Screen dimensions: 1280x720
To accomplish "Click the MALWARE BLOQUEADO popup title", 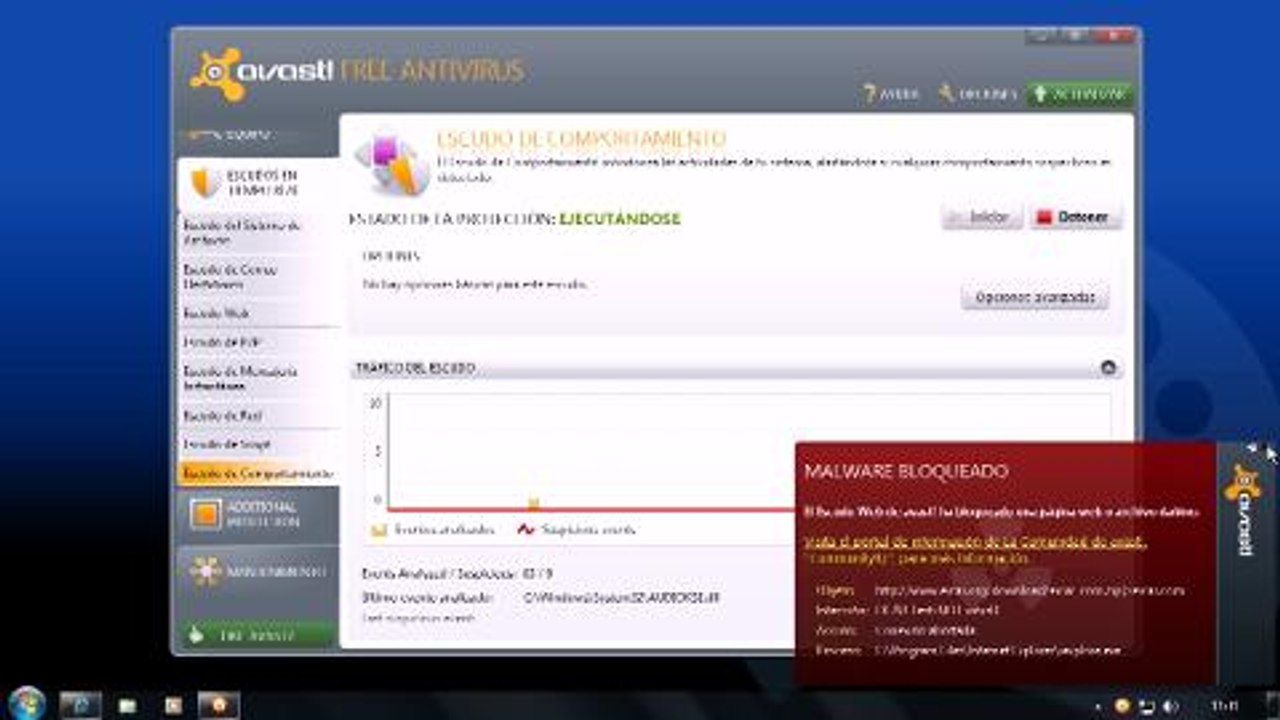I will click(906, 471).
